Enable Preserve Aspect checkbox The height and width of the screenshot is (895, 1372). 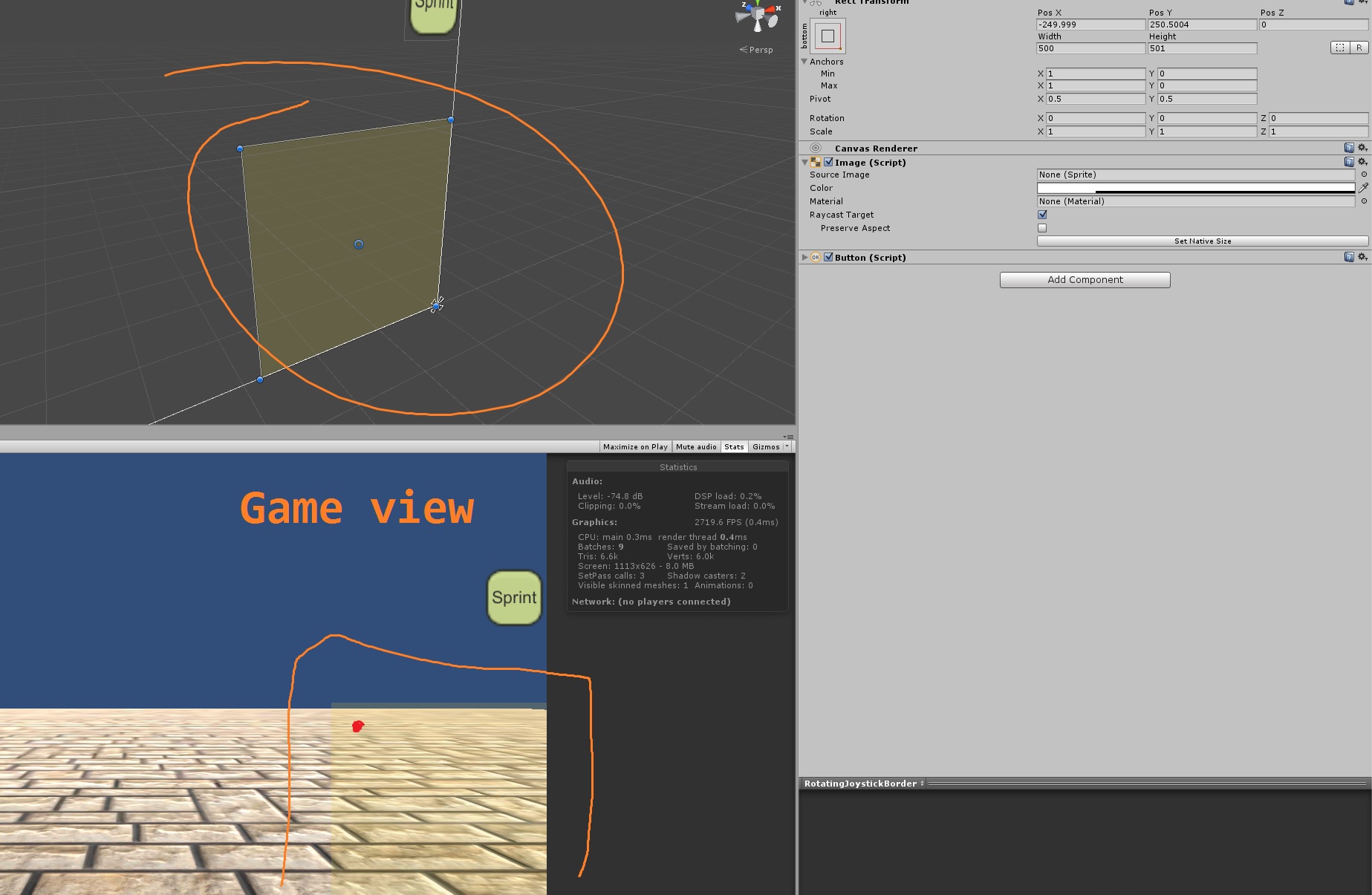1042,228
